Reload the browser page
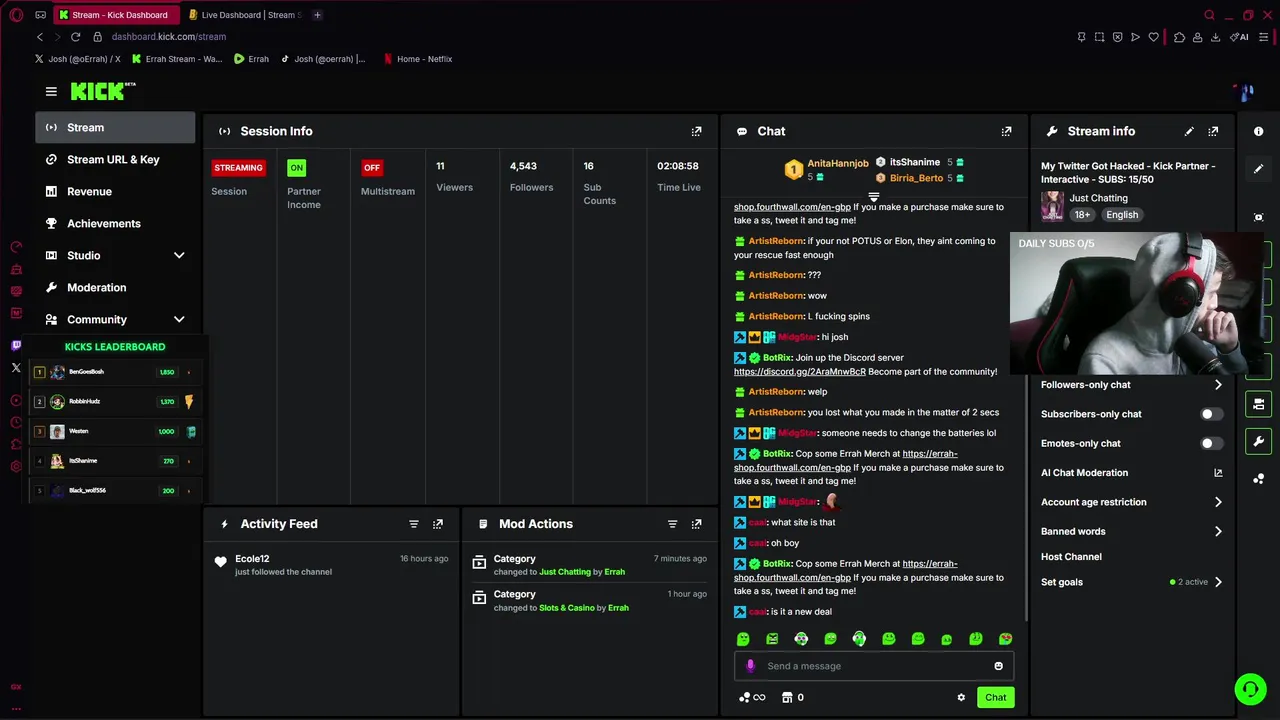Screen dimensions: 1280x720 point(75,37)
